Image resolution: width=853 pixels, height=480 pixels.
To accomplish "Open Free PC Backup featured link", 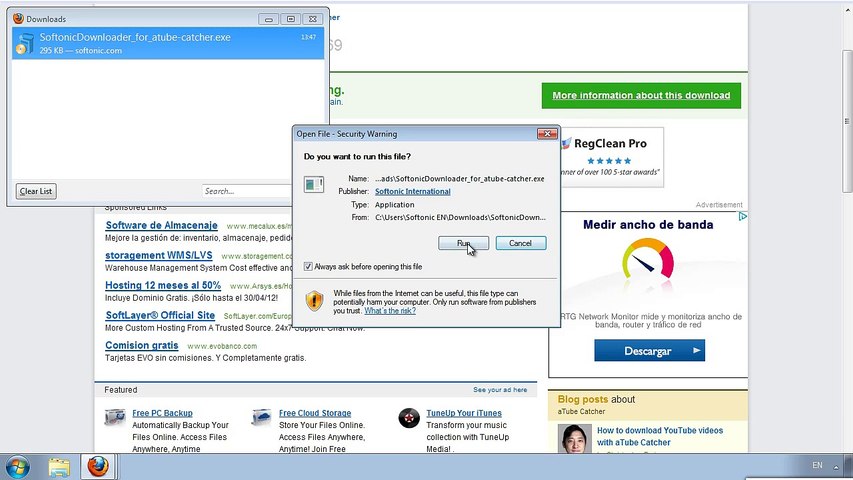I will [162, 413].
